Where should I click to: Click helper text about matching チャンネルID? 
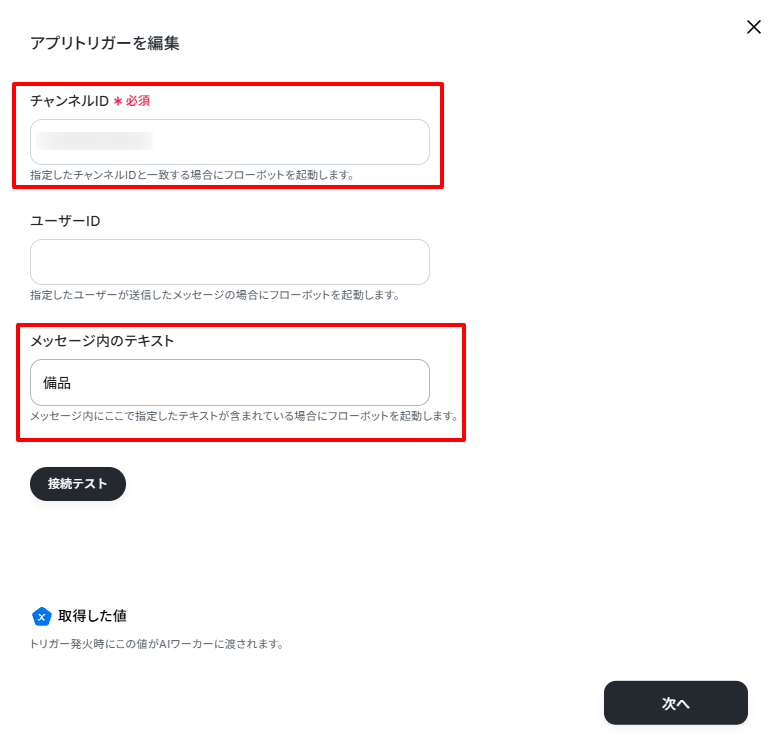point(192,175)
